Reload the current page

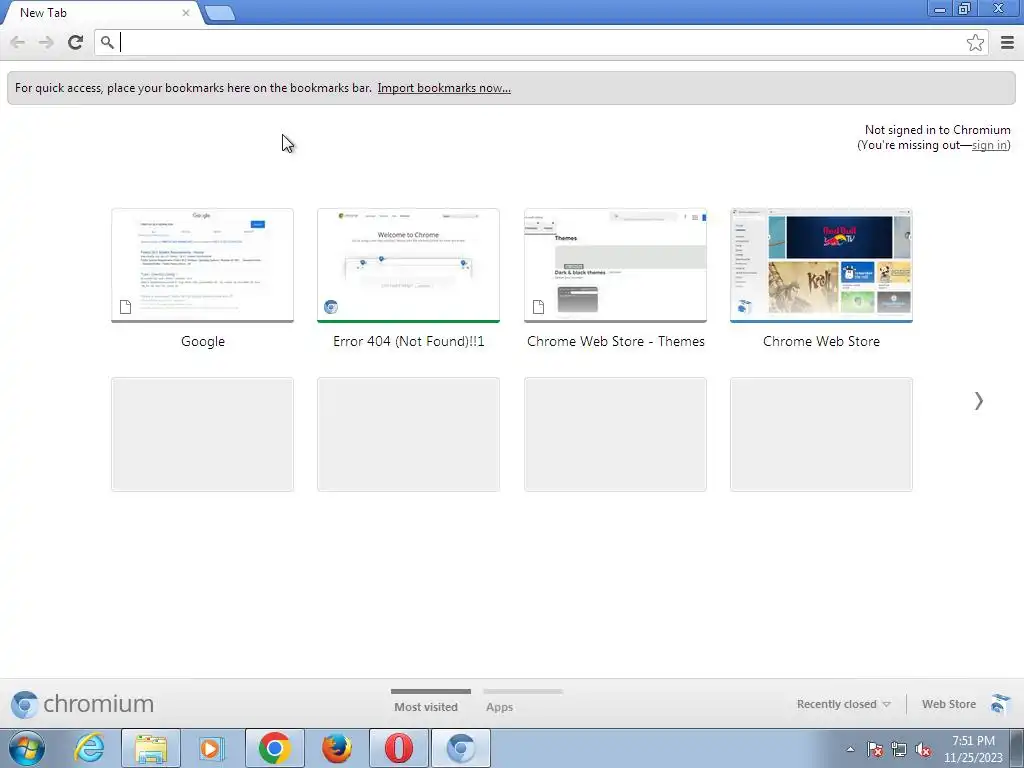75,42
